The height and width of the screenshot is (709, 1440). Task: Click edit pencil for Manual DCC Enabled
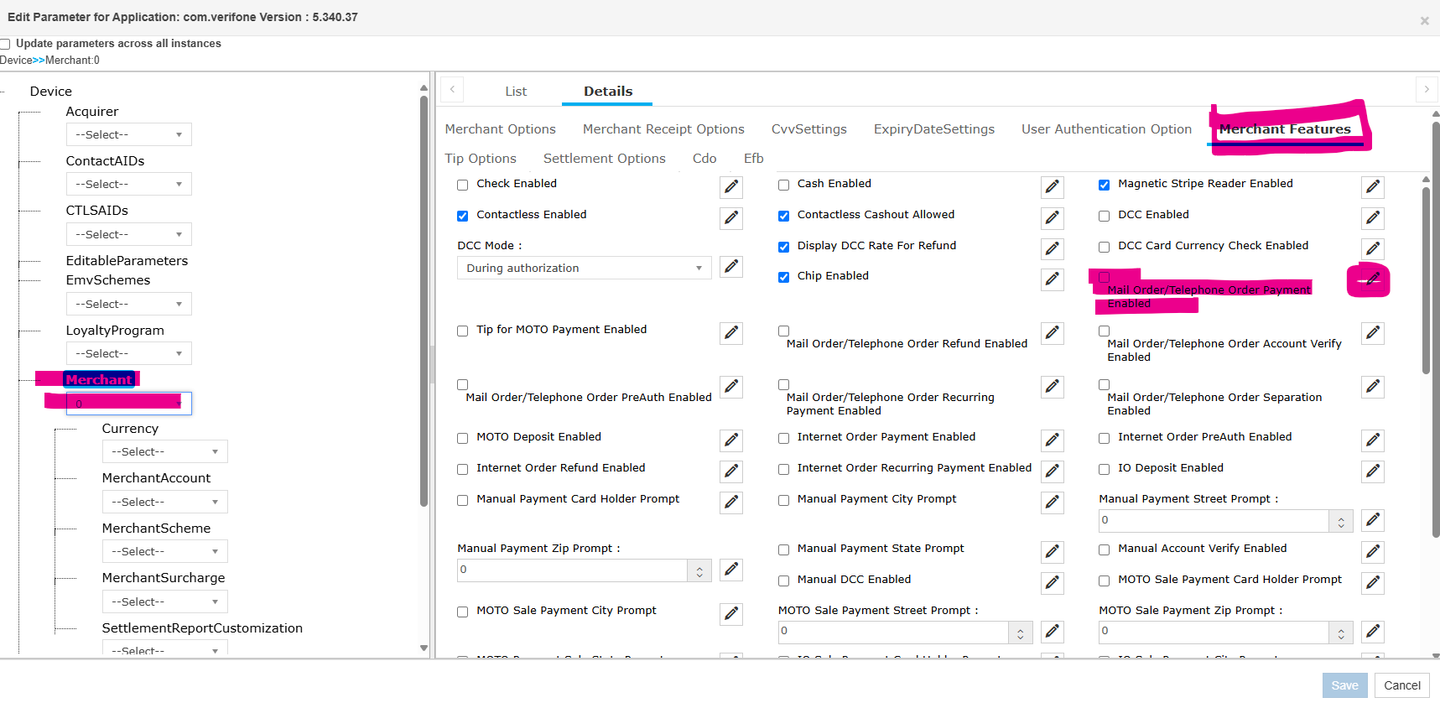1052,582
